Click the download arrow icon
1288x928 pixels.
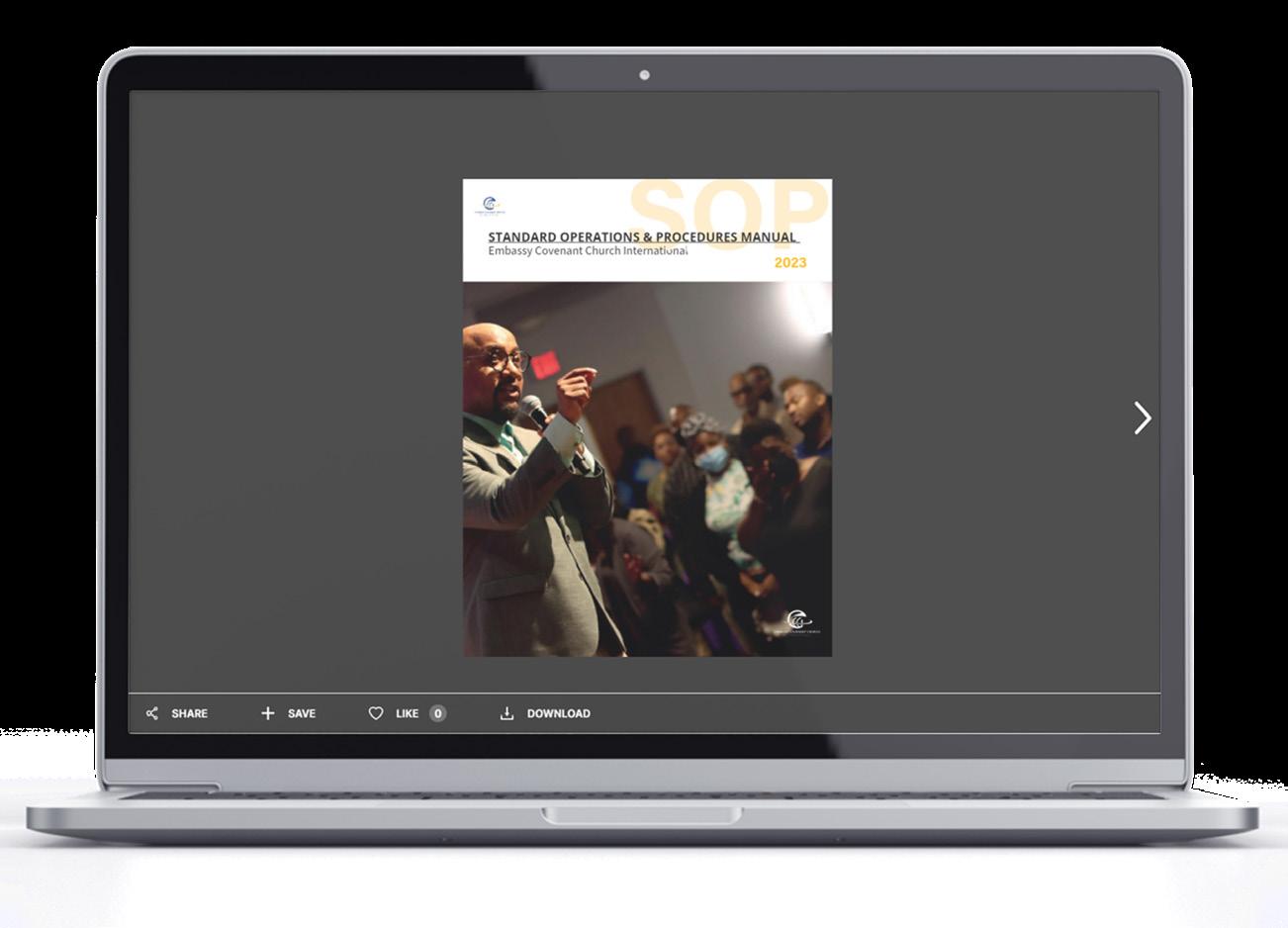(x=506, y=713)
